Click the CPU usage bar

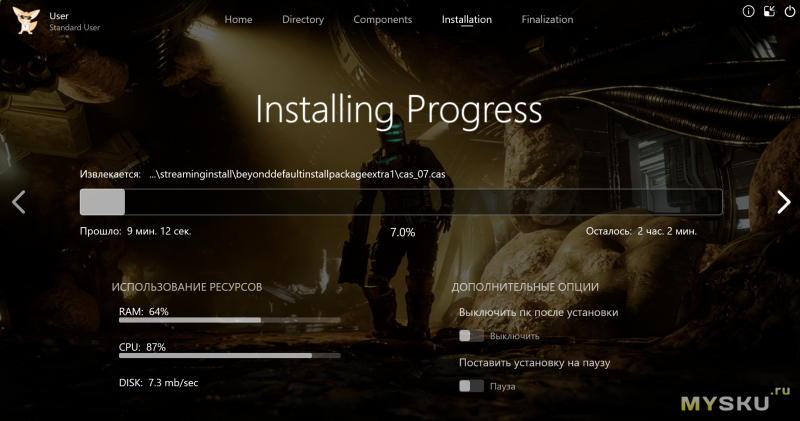point(228,355)
